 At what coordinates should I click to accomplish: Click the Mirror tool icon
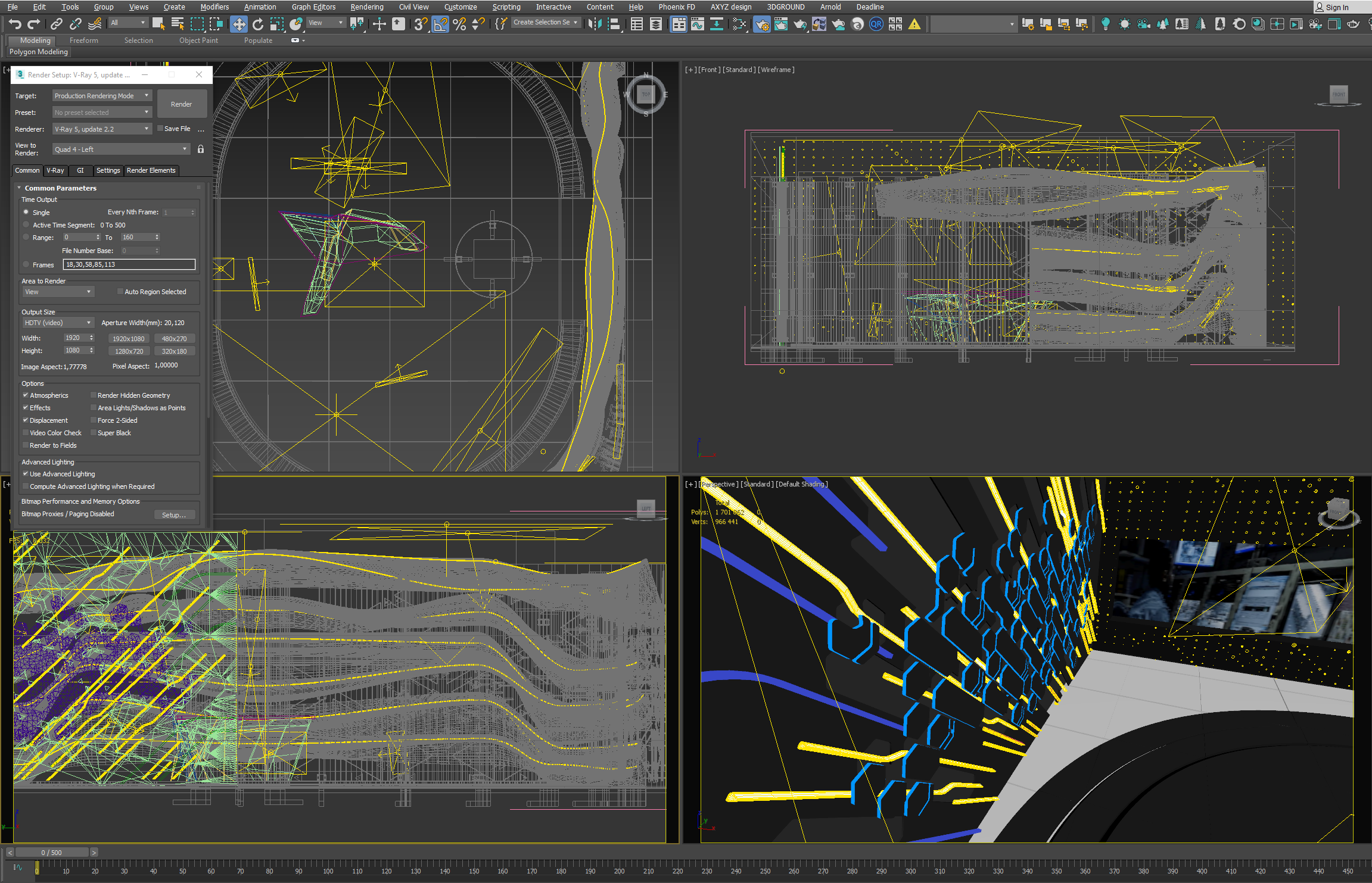(594, 24)
